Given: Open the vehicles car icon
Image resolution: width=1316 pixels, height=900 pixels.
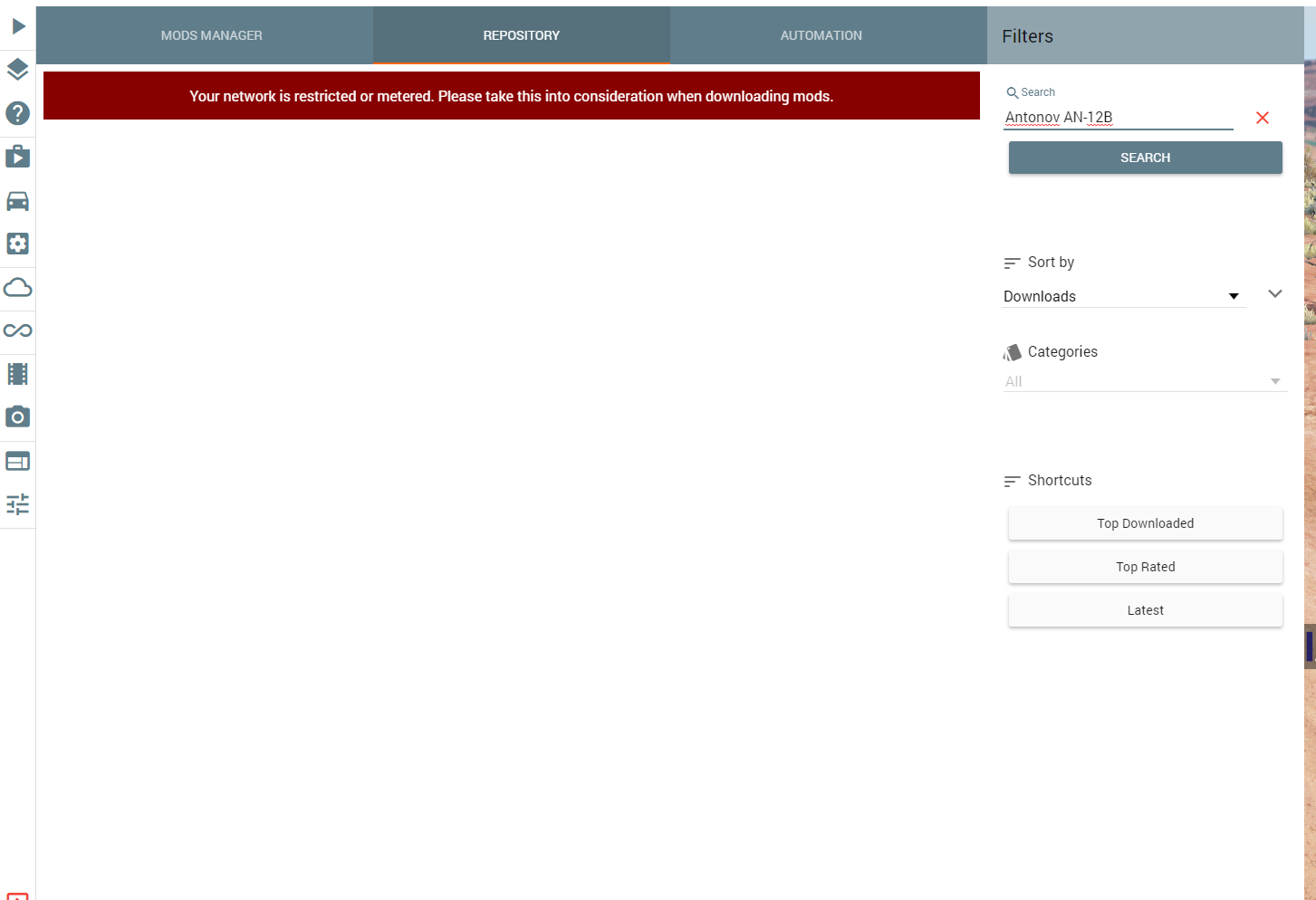Looking at the screenshot, I should (18, 200).
